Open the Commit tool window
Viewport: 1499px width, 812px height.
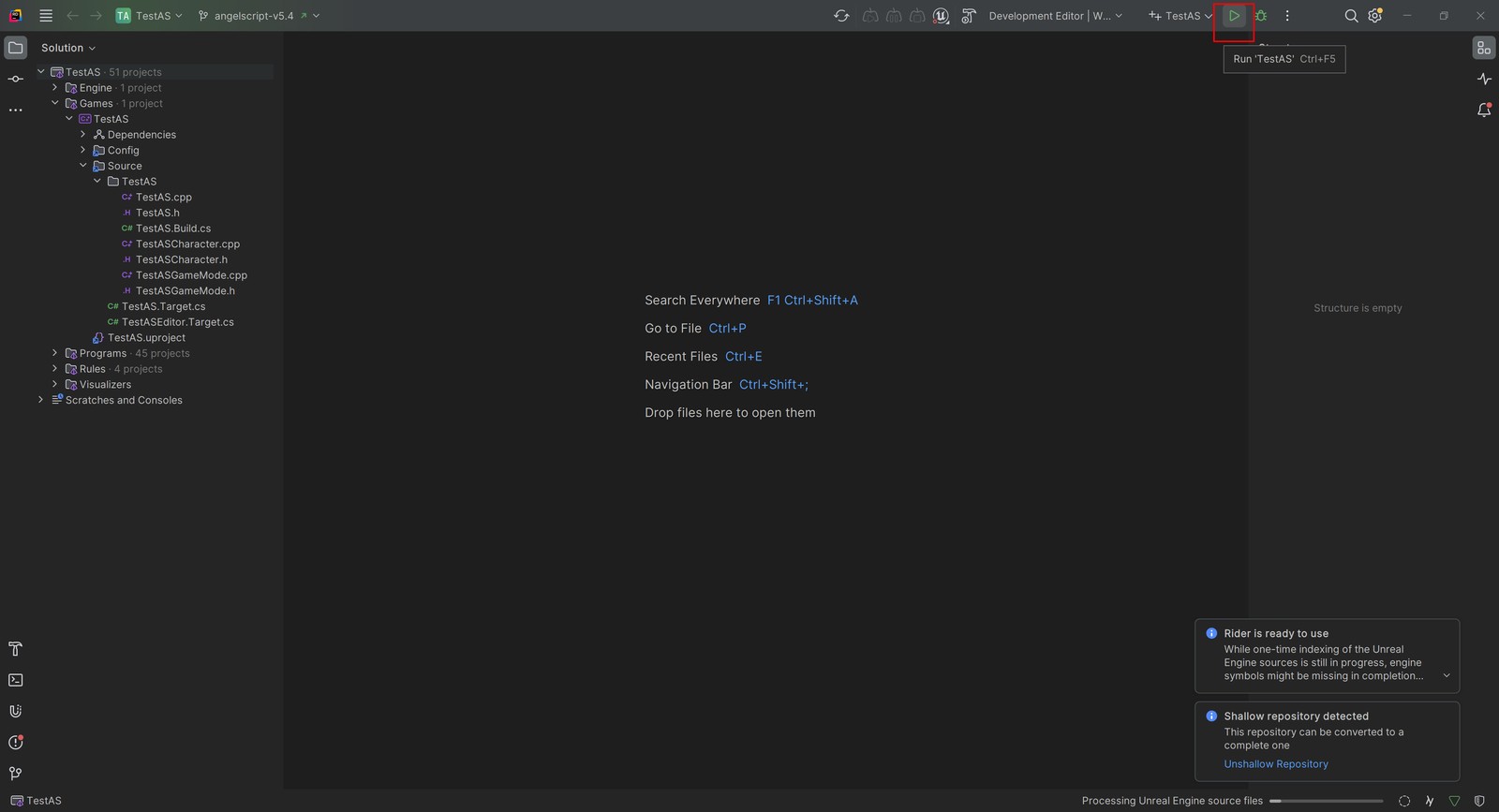[16, 79]
